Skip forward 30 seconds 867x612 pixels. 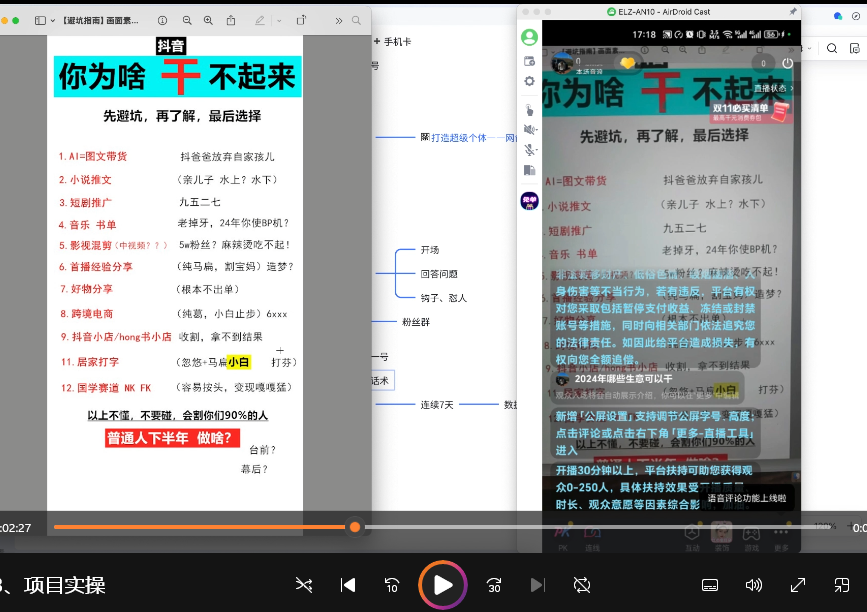(x=494, y=585)
